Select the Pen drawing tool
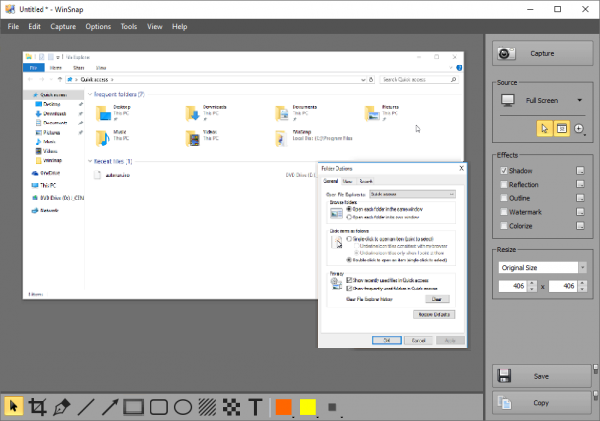 [x=62, y=406]
